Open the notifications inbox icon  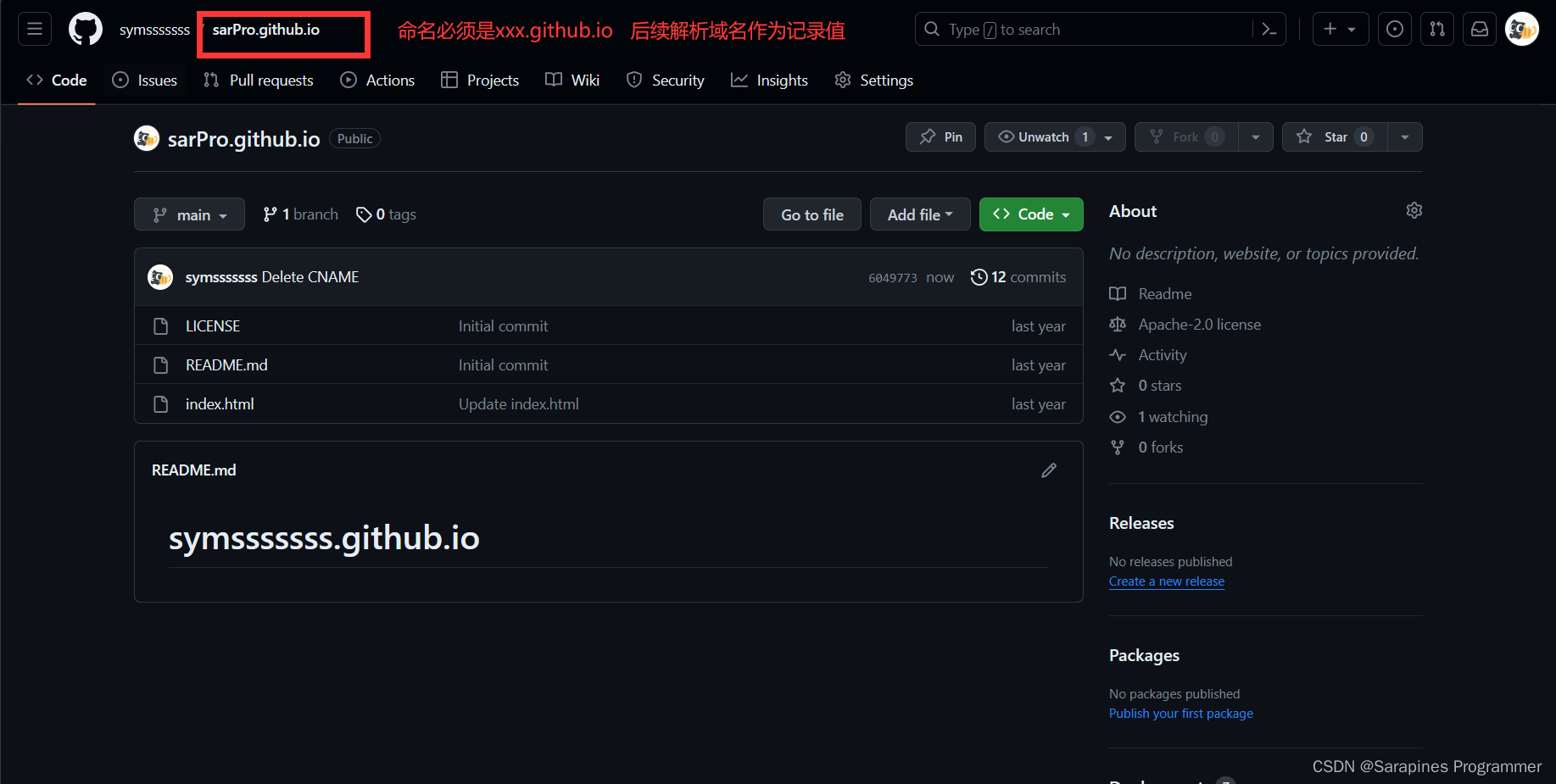(1480, 28)
